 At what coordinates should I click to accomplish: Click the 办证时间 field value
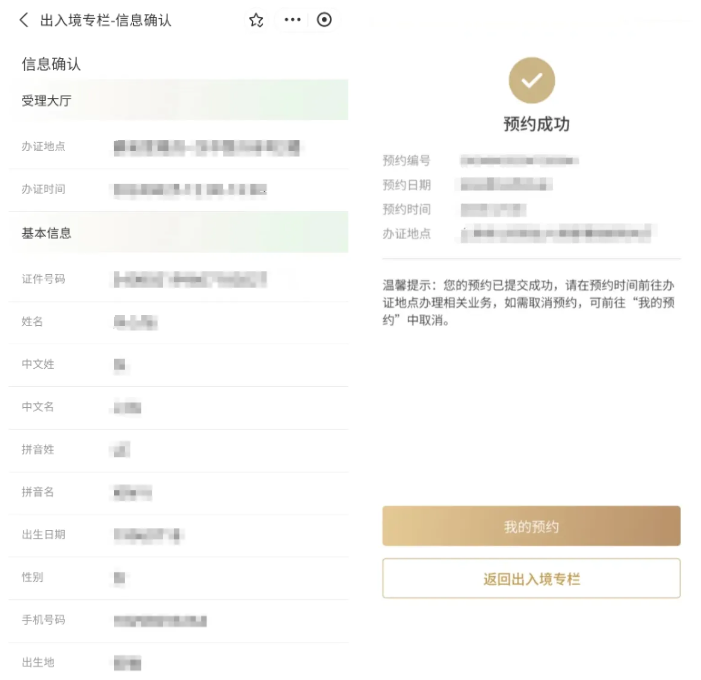190,189
